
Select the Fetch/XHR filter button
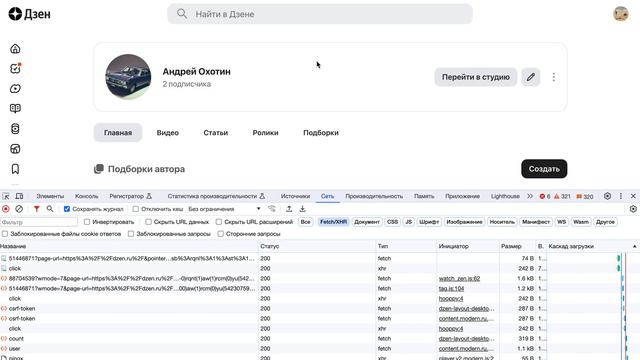point(333,222)
